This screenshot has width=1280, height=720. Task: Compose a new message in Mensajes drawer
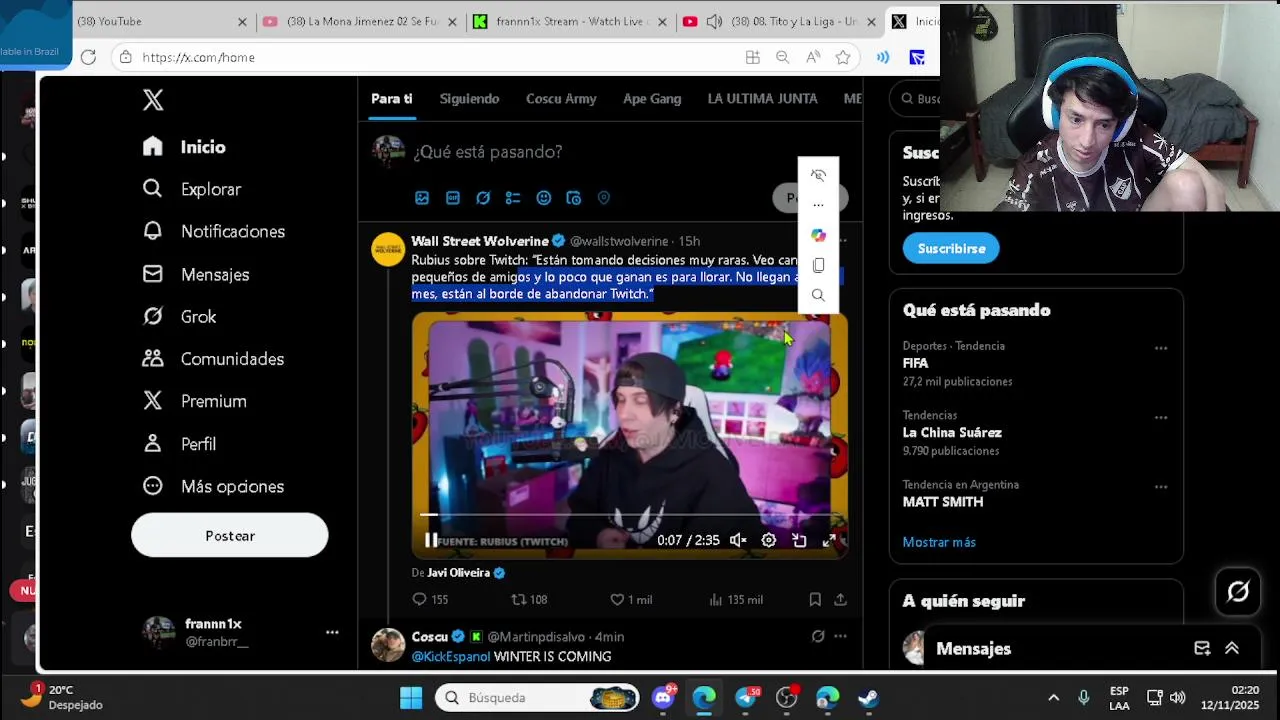pos(1202,648)
